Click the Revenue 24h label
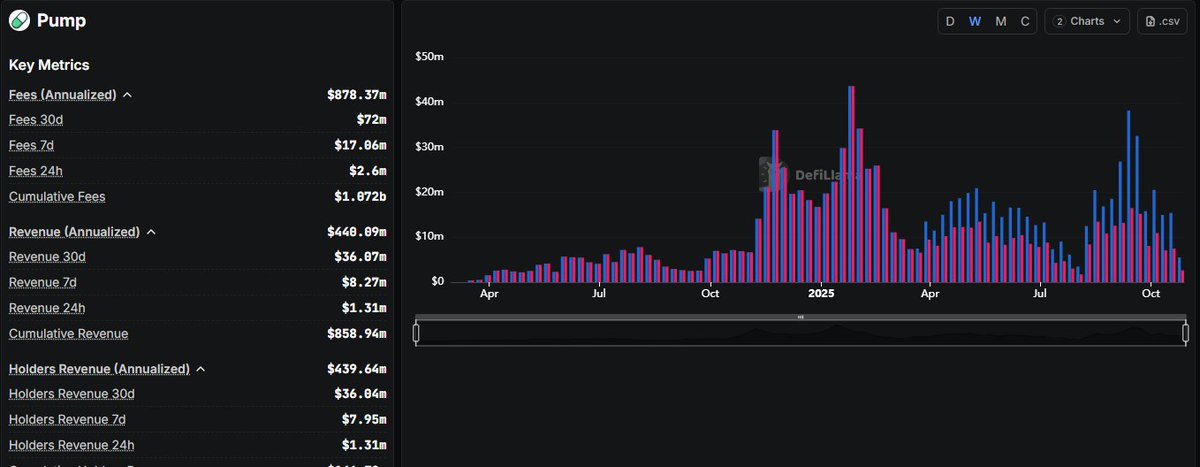 pyautogui.click(x=47, y=308)
